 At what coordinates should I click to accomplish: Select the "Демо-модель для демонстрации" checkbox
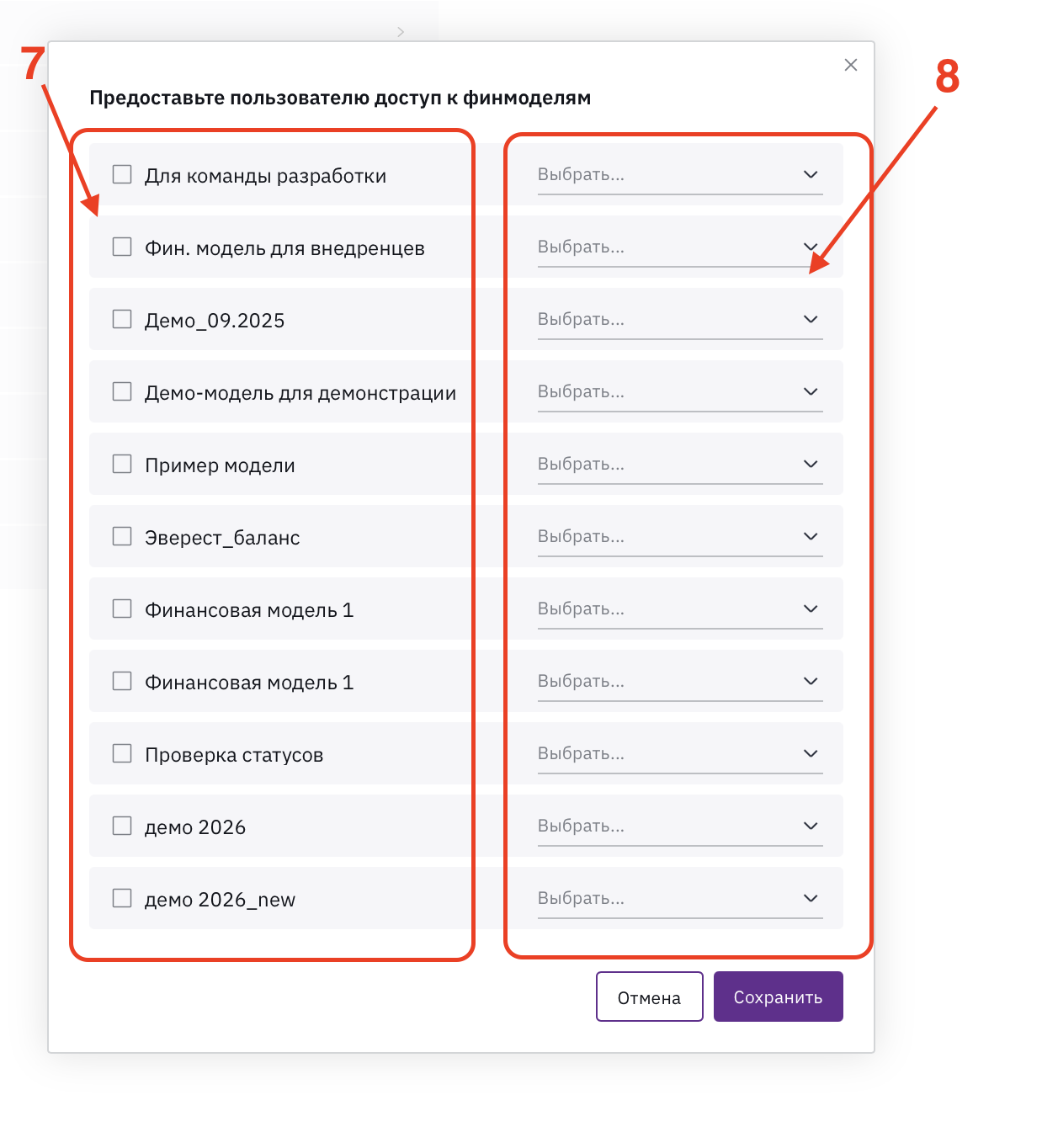point(122,391)
